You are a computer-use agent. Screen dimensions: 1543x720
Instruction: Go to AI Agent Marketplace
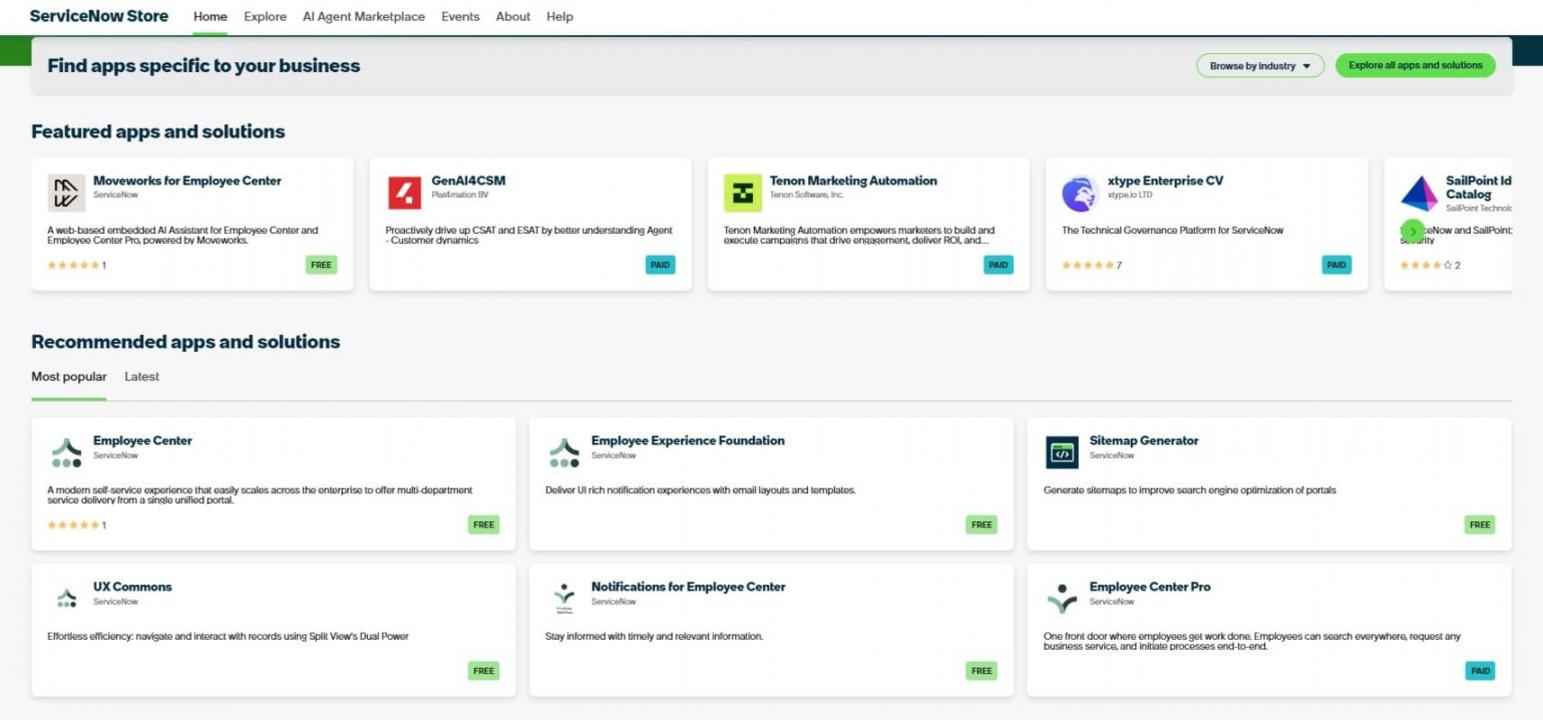point(364,17)
